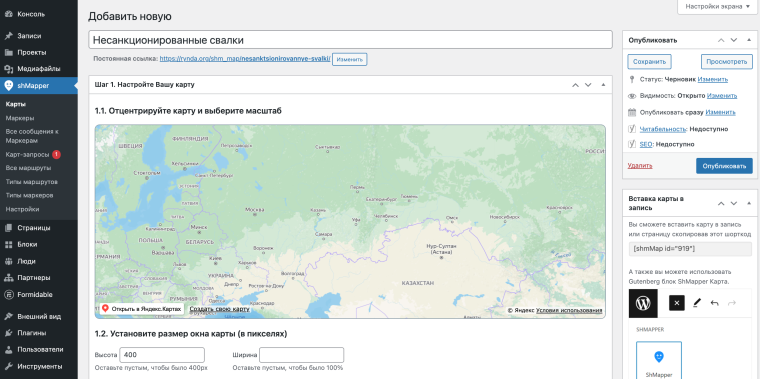The image size is (760, 379).
Task: Click the Сохранить button
Action: point(649,62)
